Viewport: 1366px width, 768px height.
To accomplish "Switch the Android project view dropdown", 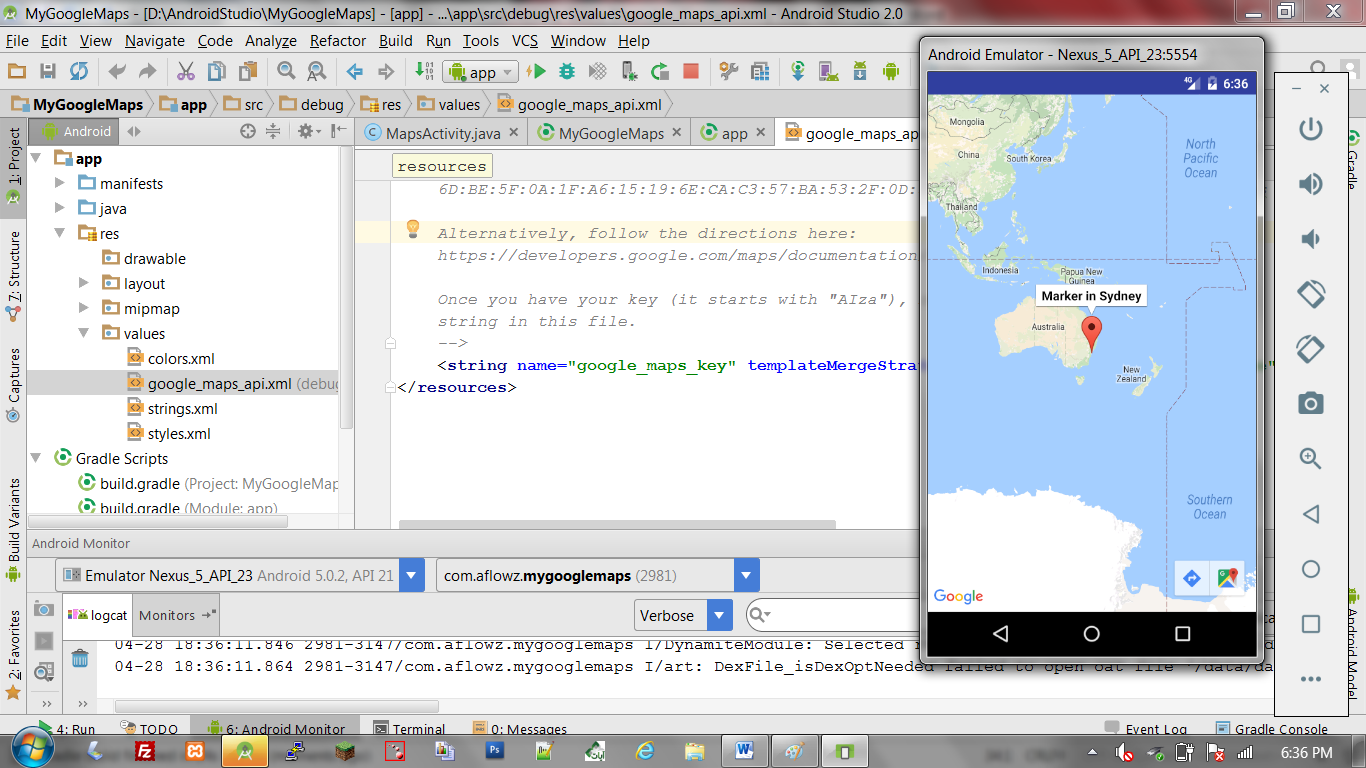I will [x=74, y=131].
